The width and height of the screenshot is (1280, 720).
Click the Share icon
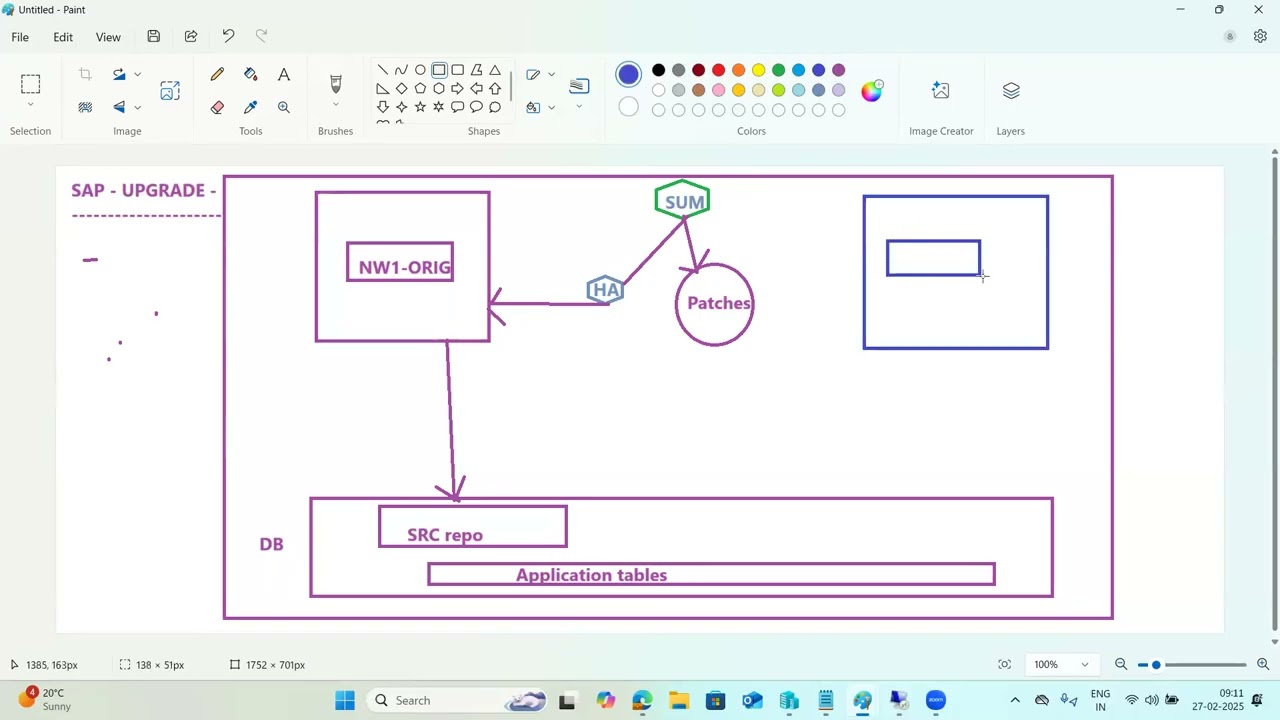coord(191,36)
